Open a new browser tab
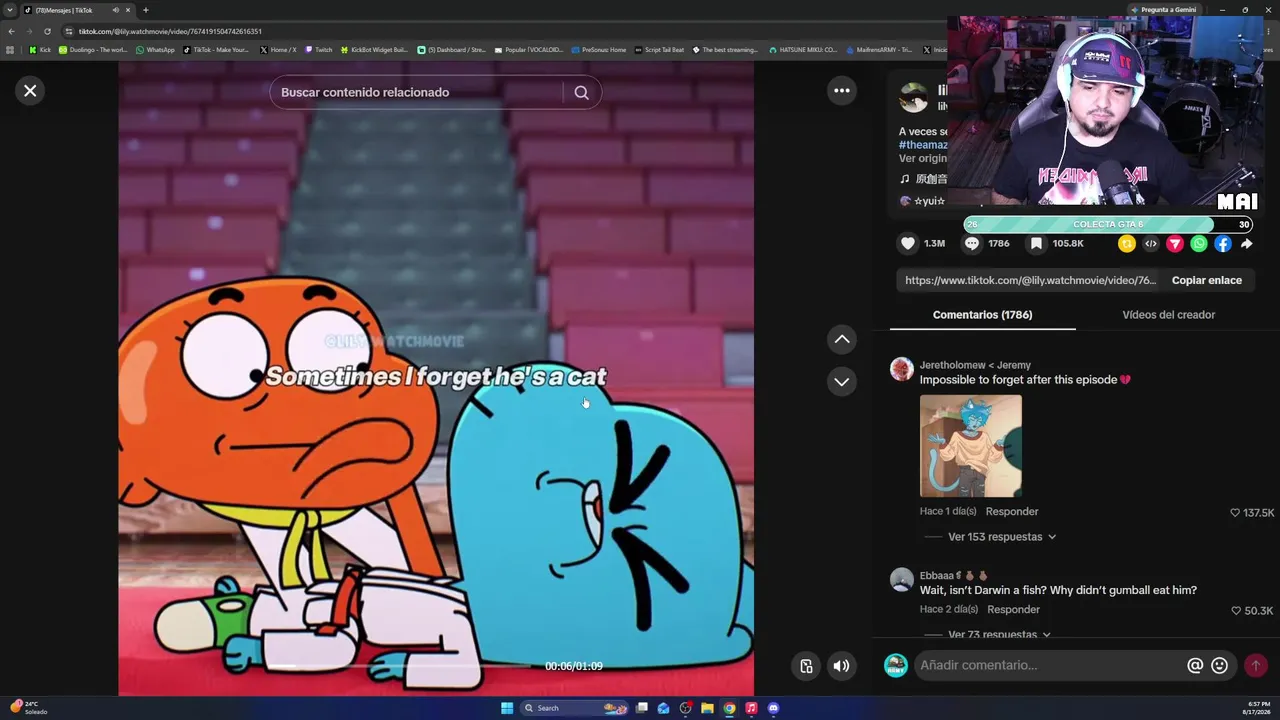1280x720 pixels. [x=146, y=10]
